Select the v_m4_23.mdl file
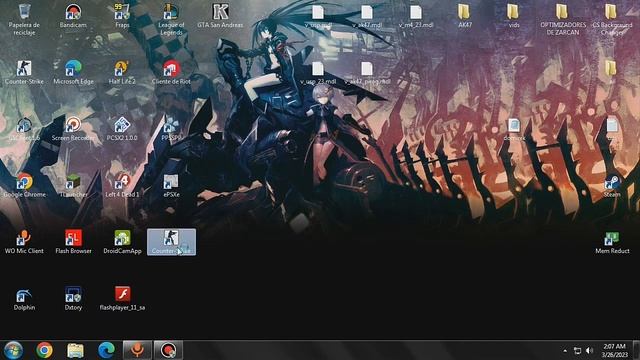Viewport: 640px width, 360px height. 416,16
